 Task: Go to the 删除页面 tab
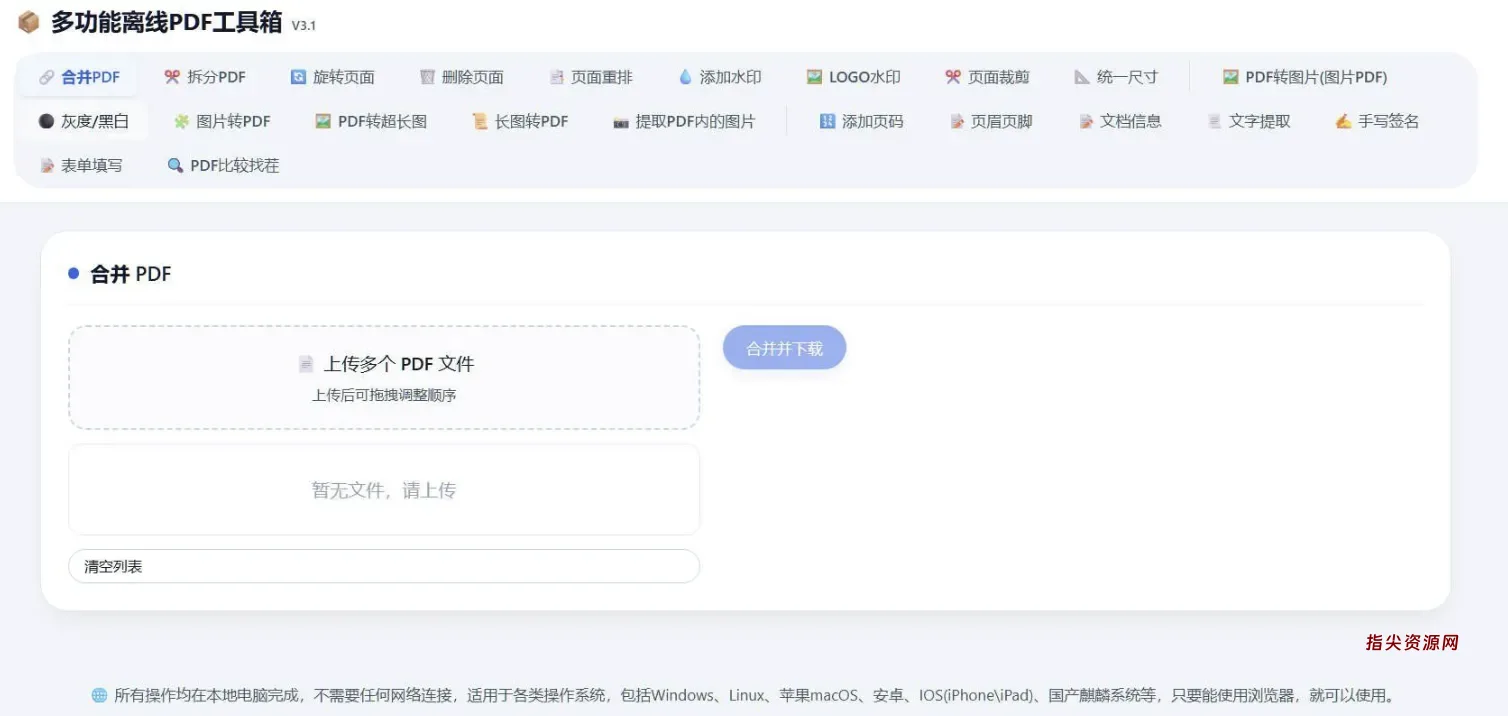tap(462, 77)
